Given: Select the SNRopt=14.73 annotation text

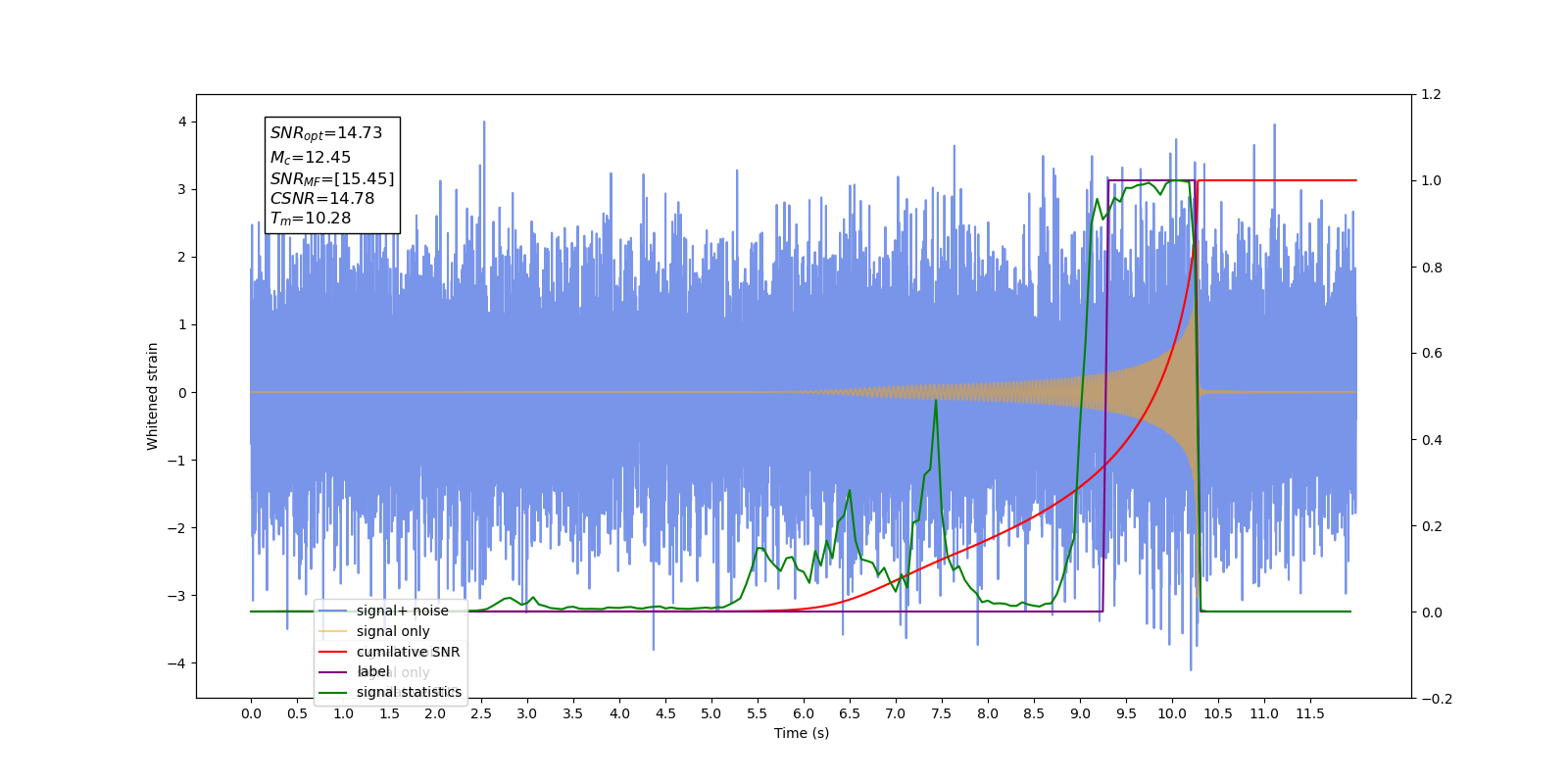Looking at the screenshot, I should [326, 133].
